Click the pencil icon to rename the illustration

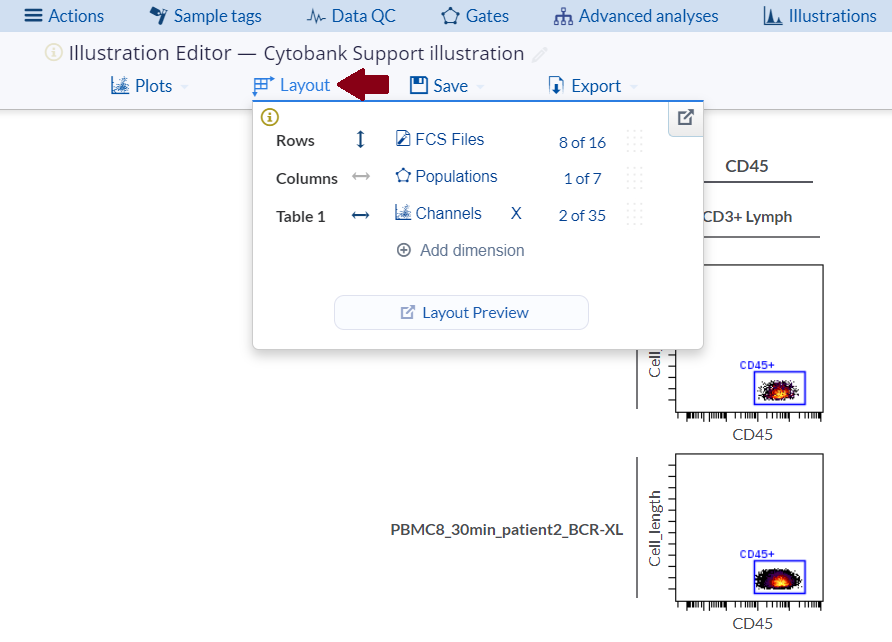tap(540, 54)
